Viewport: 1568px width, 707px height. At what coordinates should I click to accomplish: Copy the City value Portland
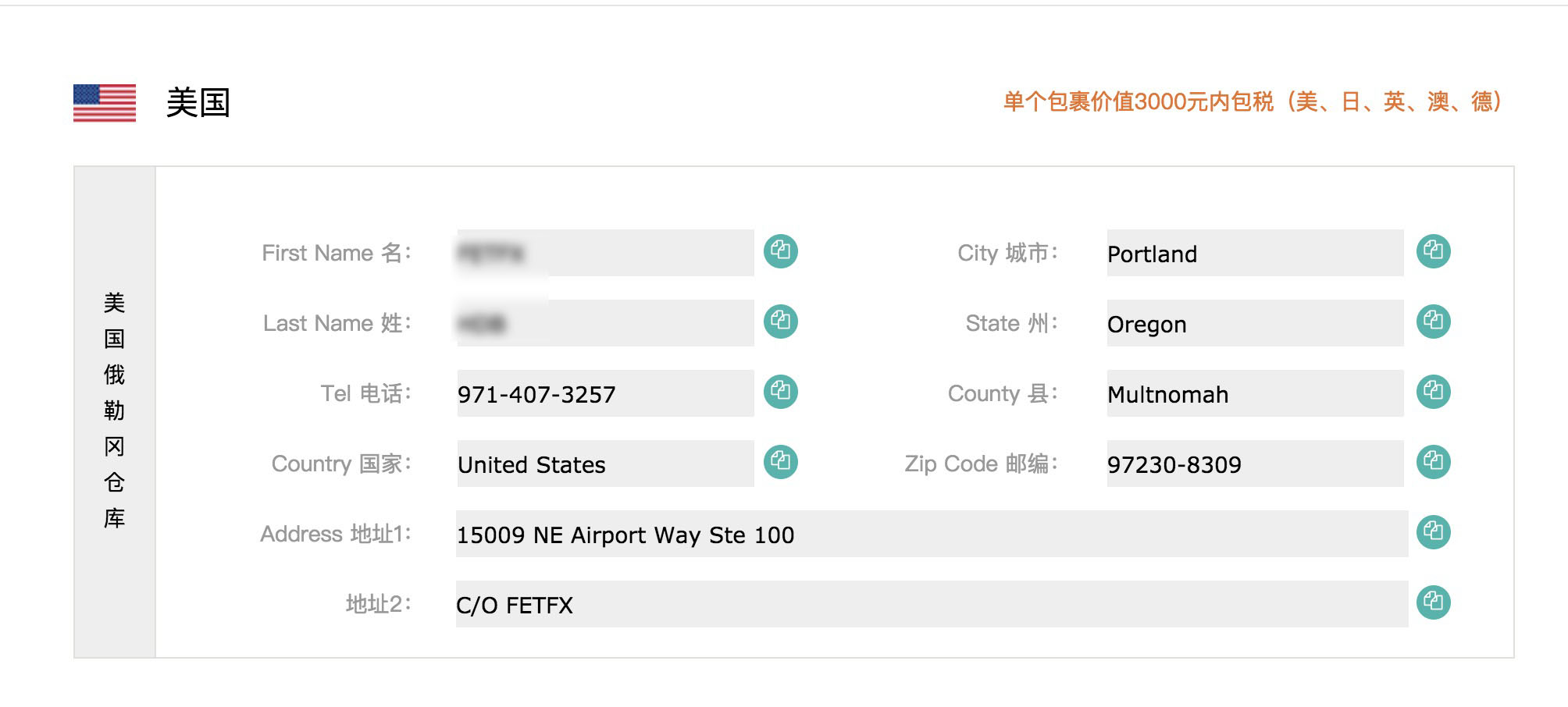click(1433, 251)
